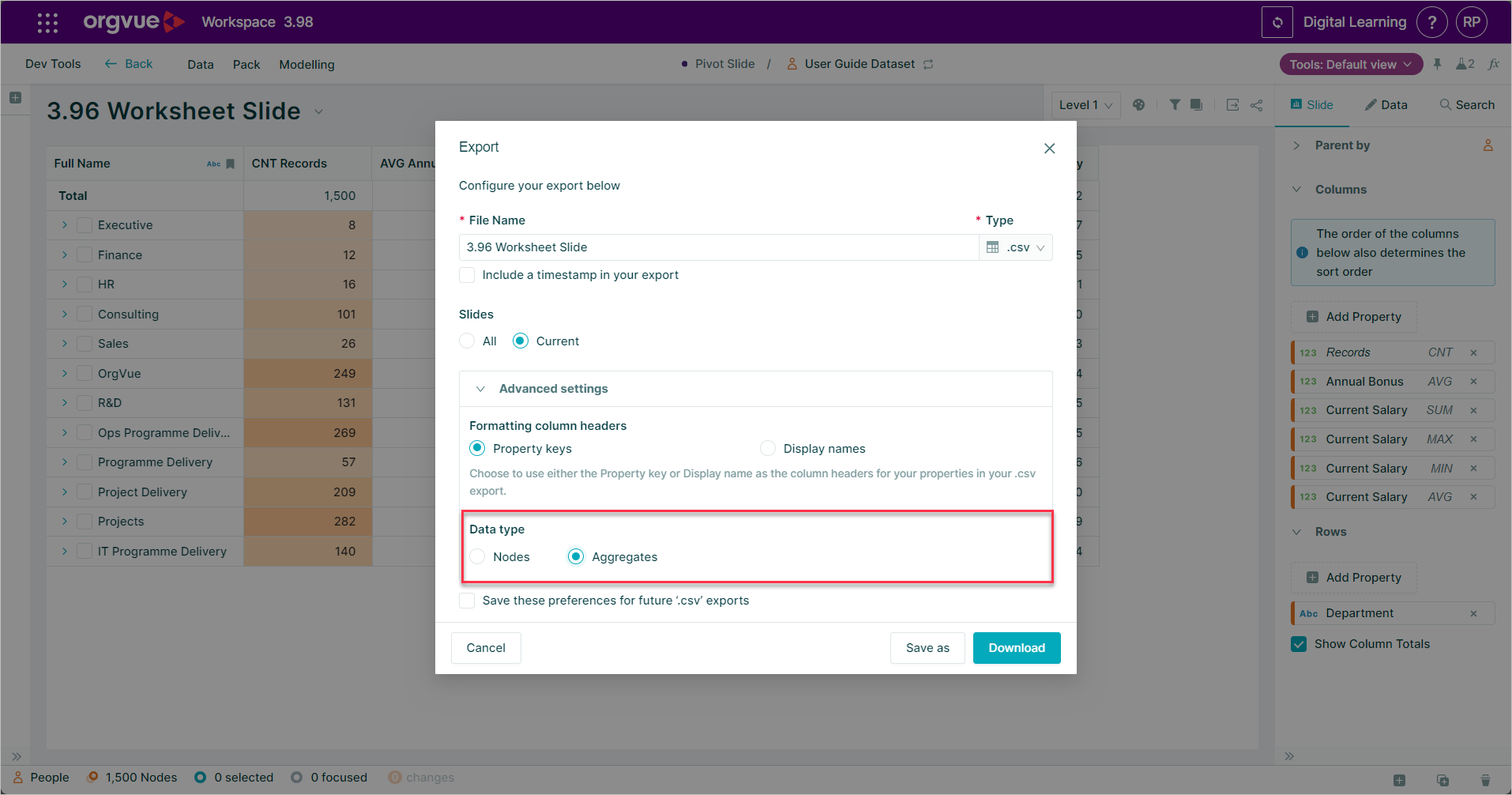Click the sync refresh icon in header
Viewport: 1512px width, 795px height.
click(1277, 22)
